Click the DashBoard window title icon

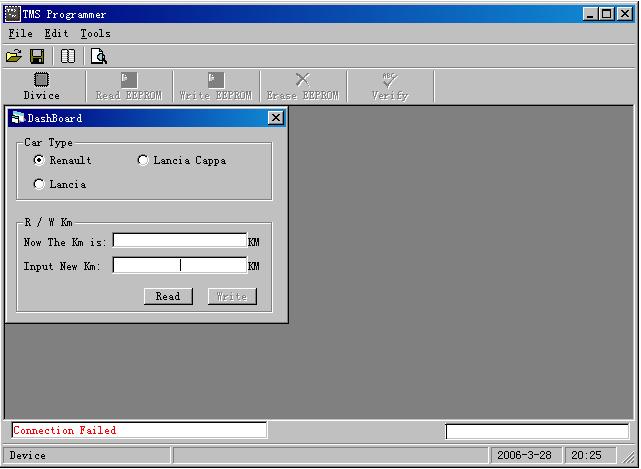[x=18, y=118]
